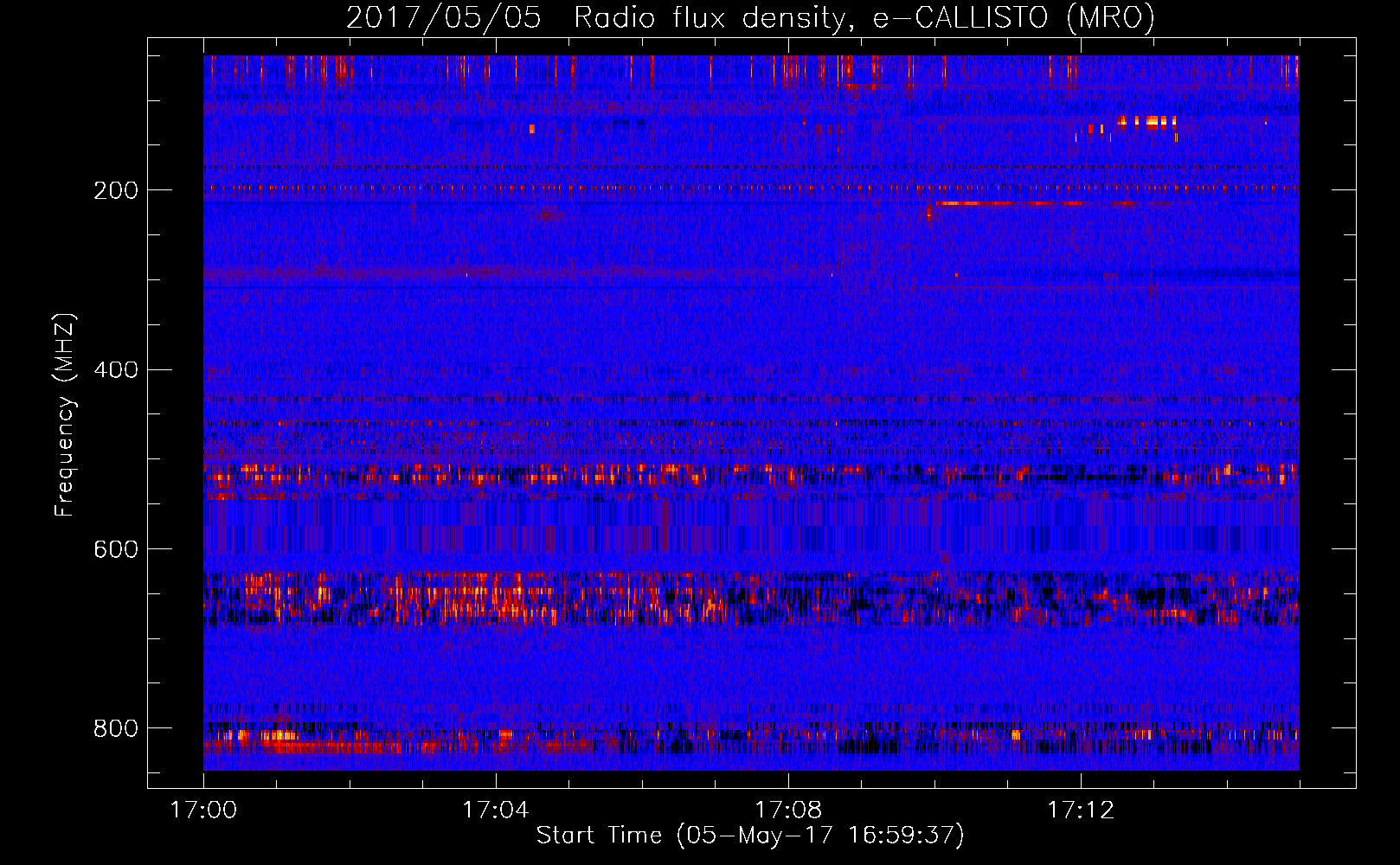The height and width of the screenshot is (865, 1400).
Task: Click the 600 MHz frequency label
Action: click(116, 550)
